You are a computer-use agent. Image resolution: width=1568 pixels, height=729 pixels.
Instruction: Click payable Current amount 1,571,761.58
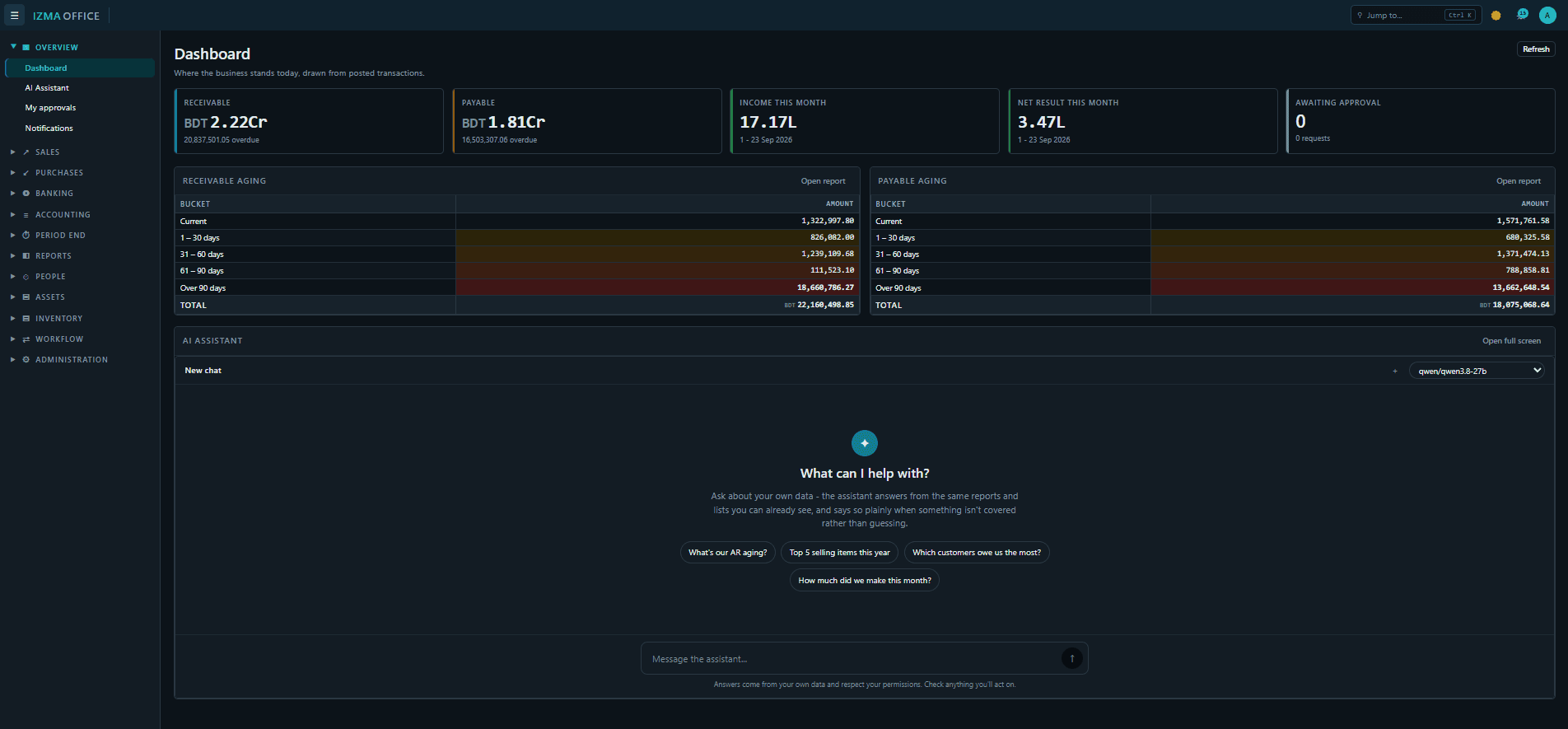(1523, 221)
